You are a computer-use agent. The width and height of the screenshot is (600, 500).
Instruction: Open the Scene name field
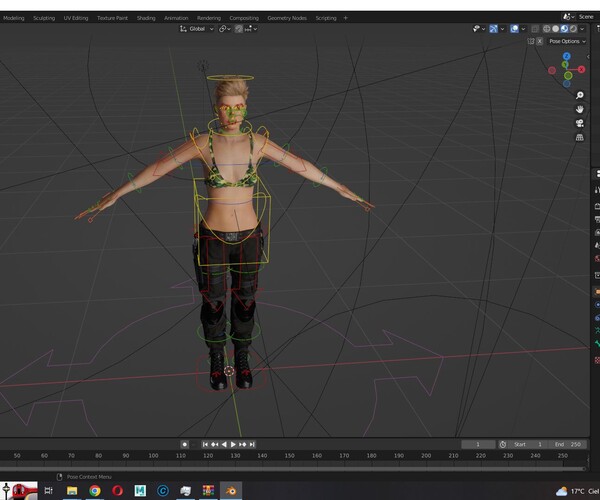[588, 17]
